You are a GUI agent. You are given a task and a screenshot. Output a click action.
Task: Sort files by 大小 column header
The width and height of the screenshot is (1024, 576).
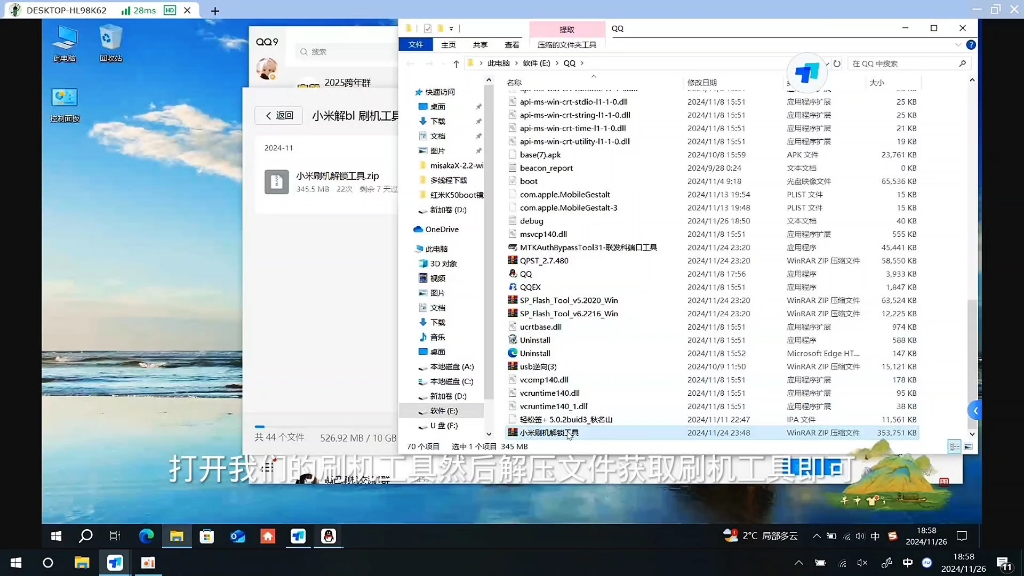pyautogui.click(x=877, y=83)
